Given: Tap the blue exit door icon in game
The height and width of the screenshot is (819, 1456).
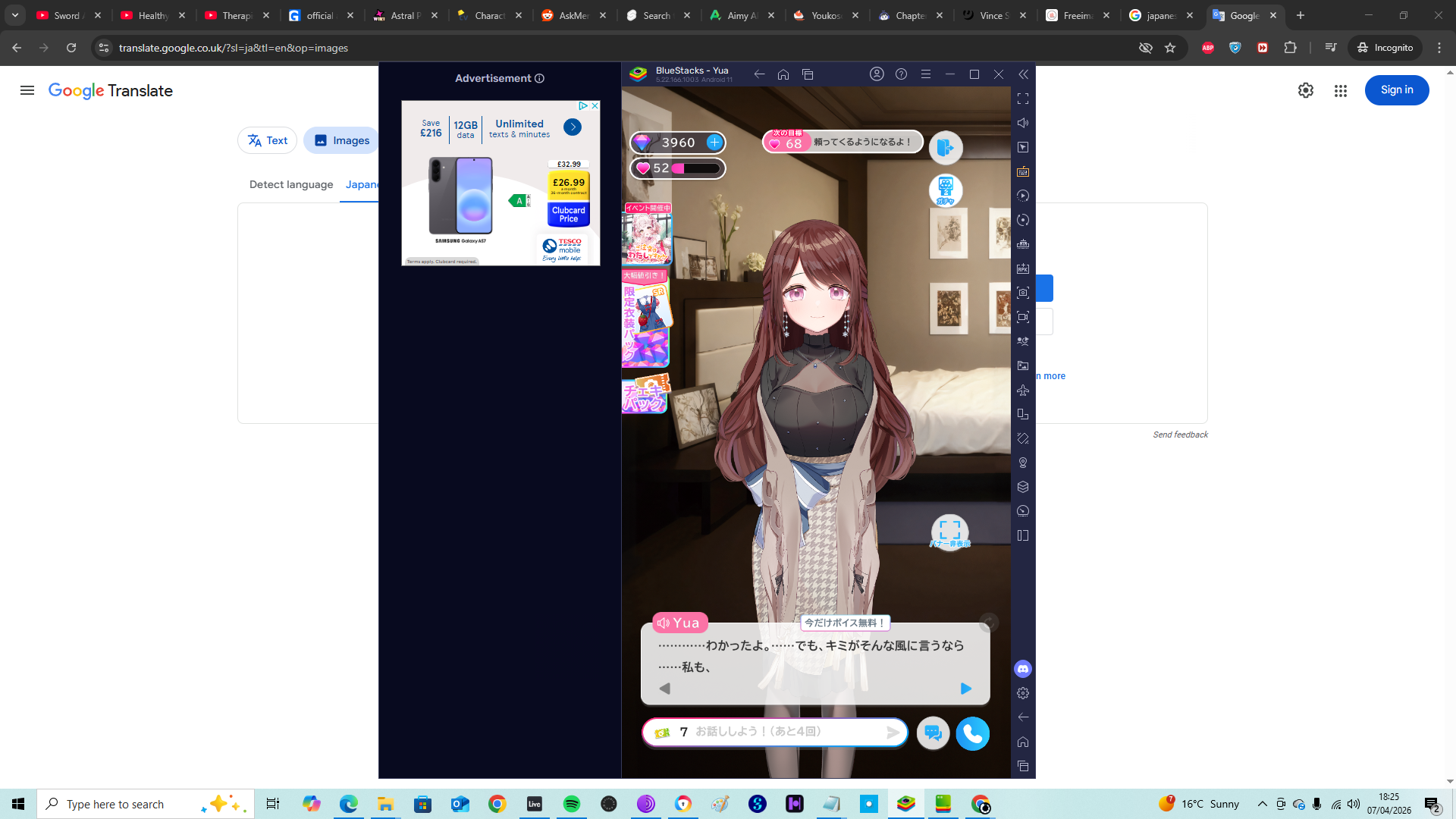Looking at the screenshot, I should click(946, 148).
